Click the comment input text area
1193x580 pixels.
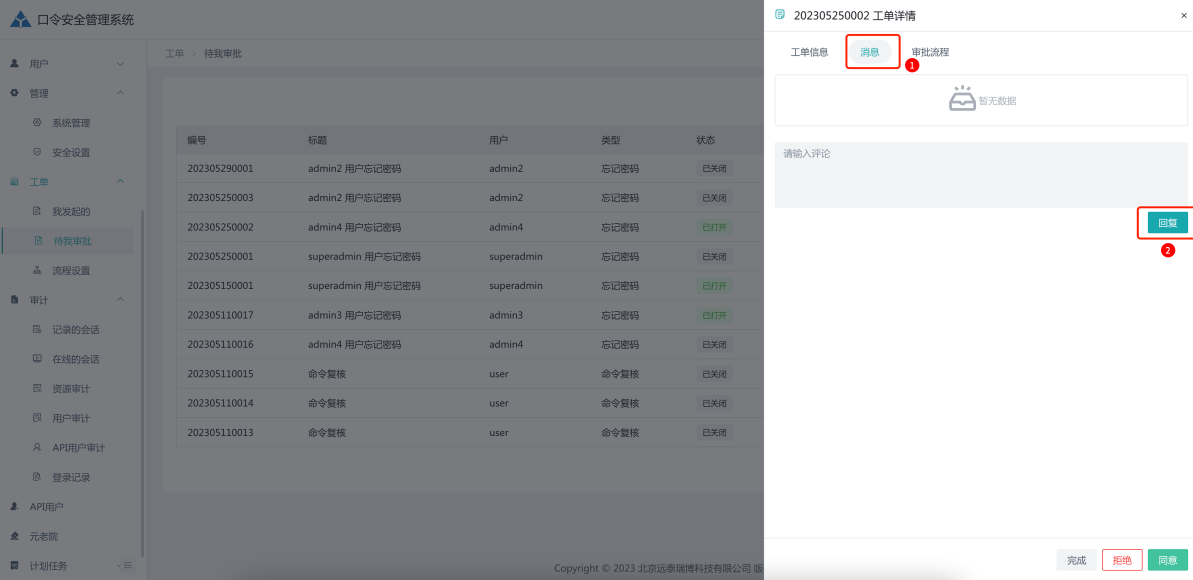[x=980, y=175]
